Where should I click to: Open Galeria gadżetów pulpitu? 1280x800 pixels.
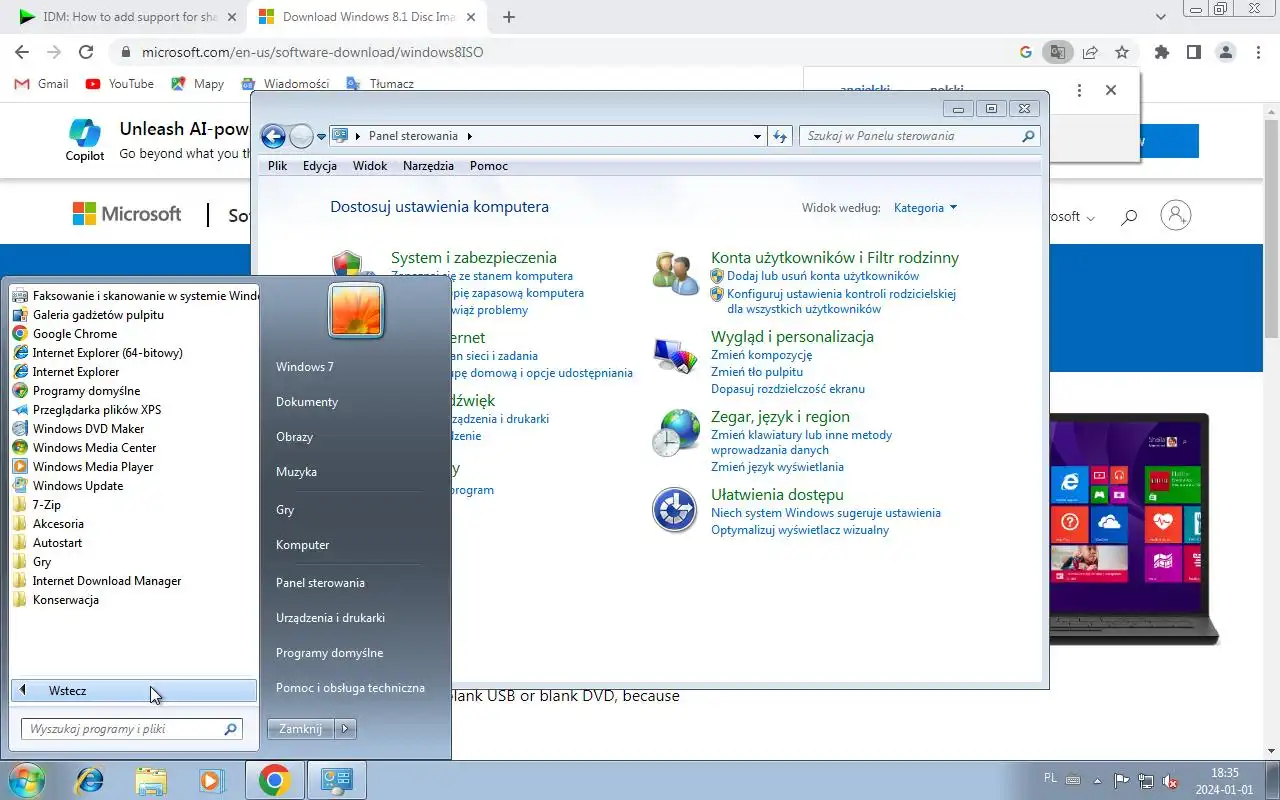click(x=88, y=315)
